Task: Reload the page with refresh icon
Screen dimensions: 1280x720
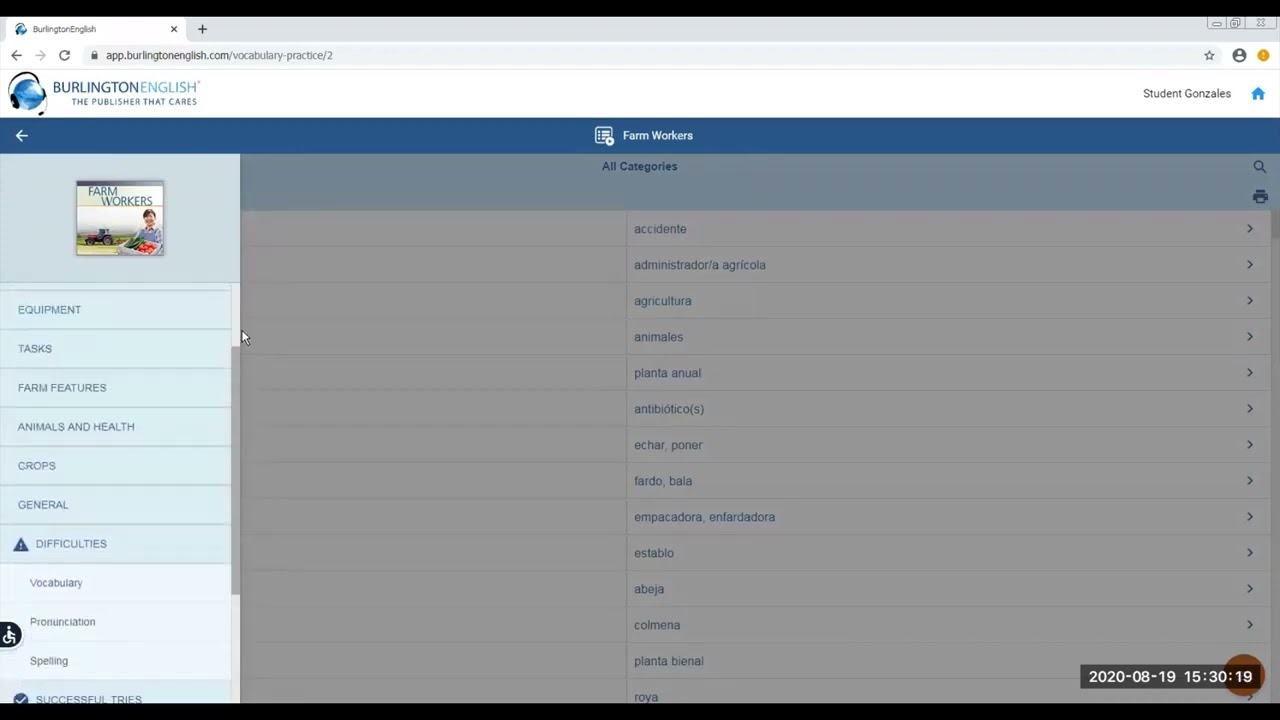Action: (64, 55)
